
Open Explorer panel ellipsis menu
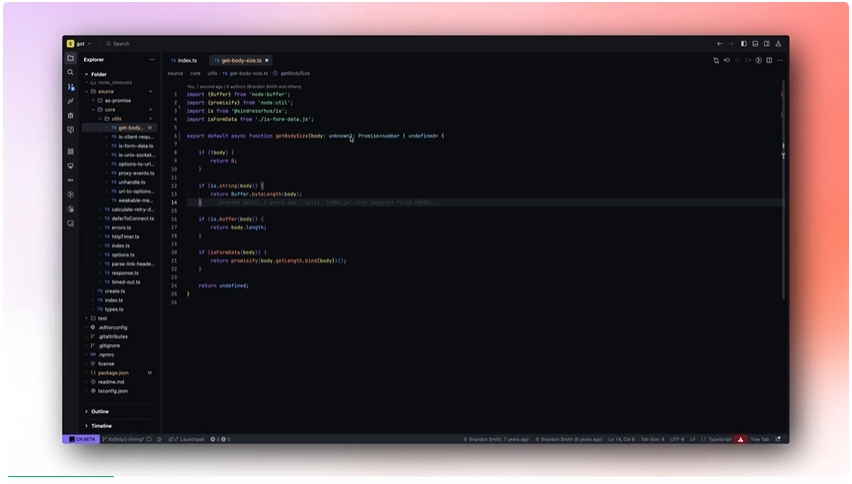(x=152, y=60)
